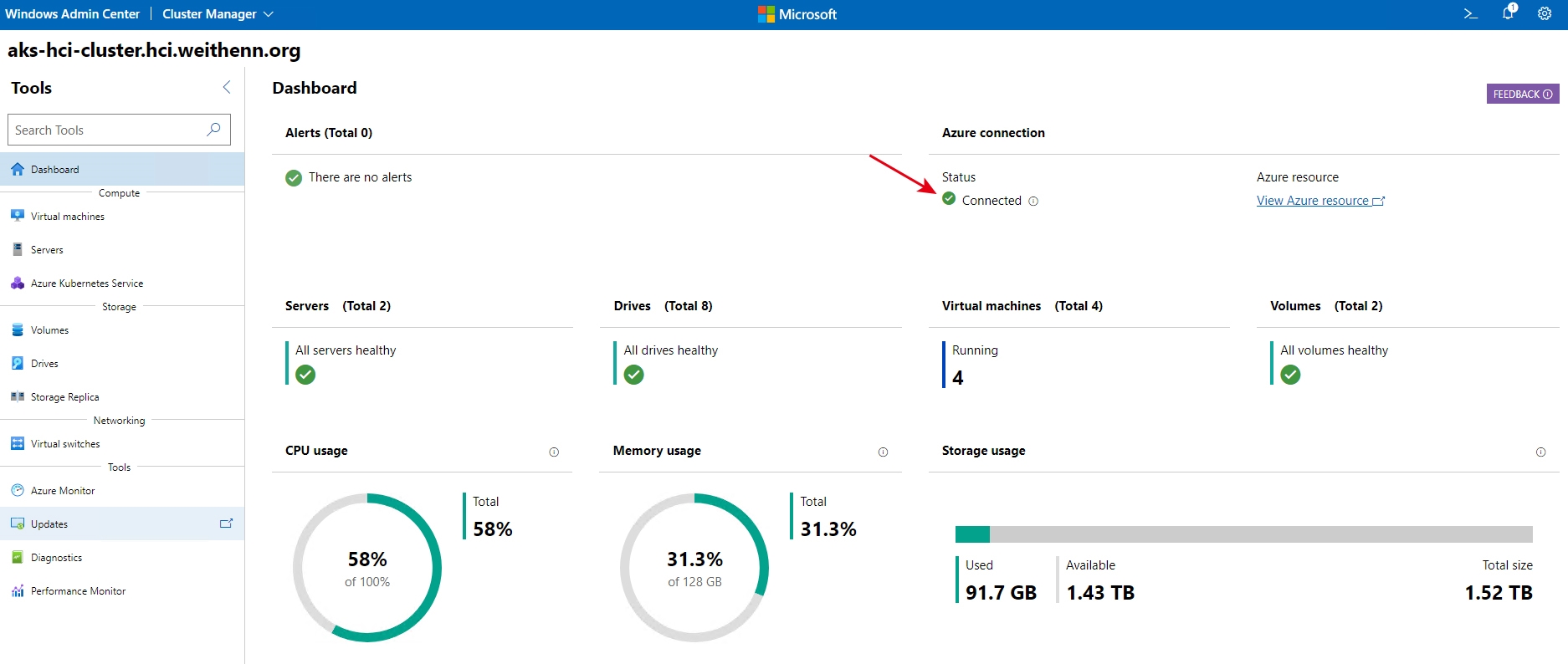
Task: Click the Storage Replica icon
Action: (x=18, y=396)
